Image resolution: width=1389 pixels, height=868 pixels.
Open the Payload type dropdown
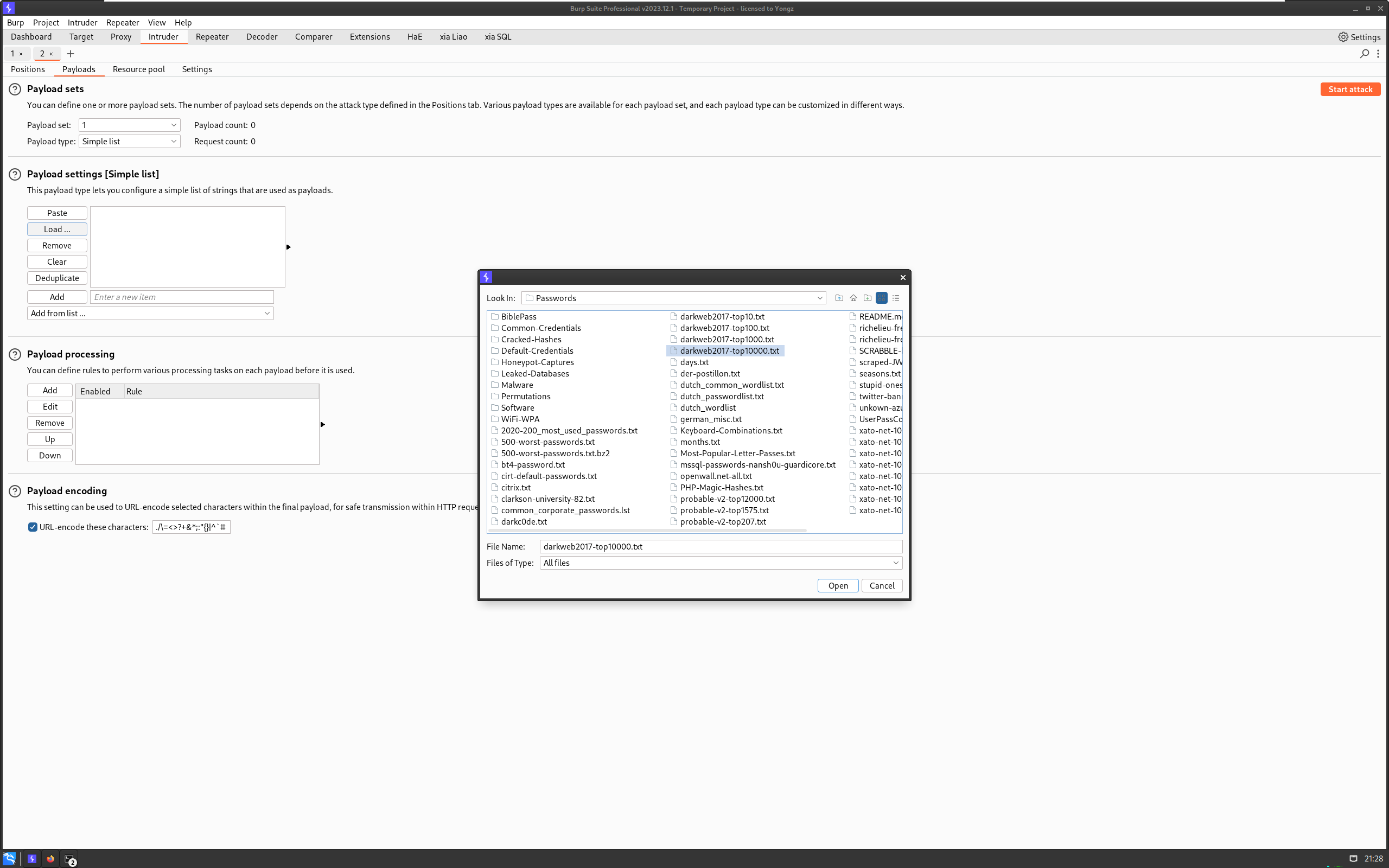click(129, 141)
